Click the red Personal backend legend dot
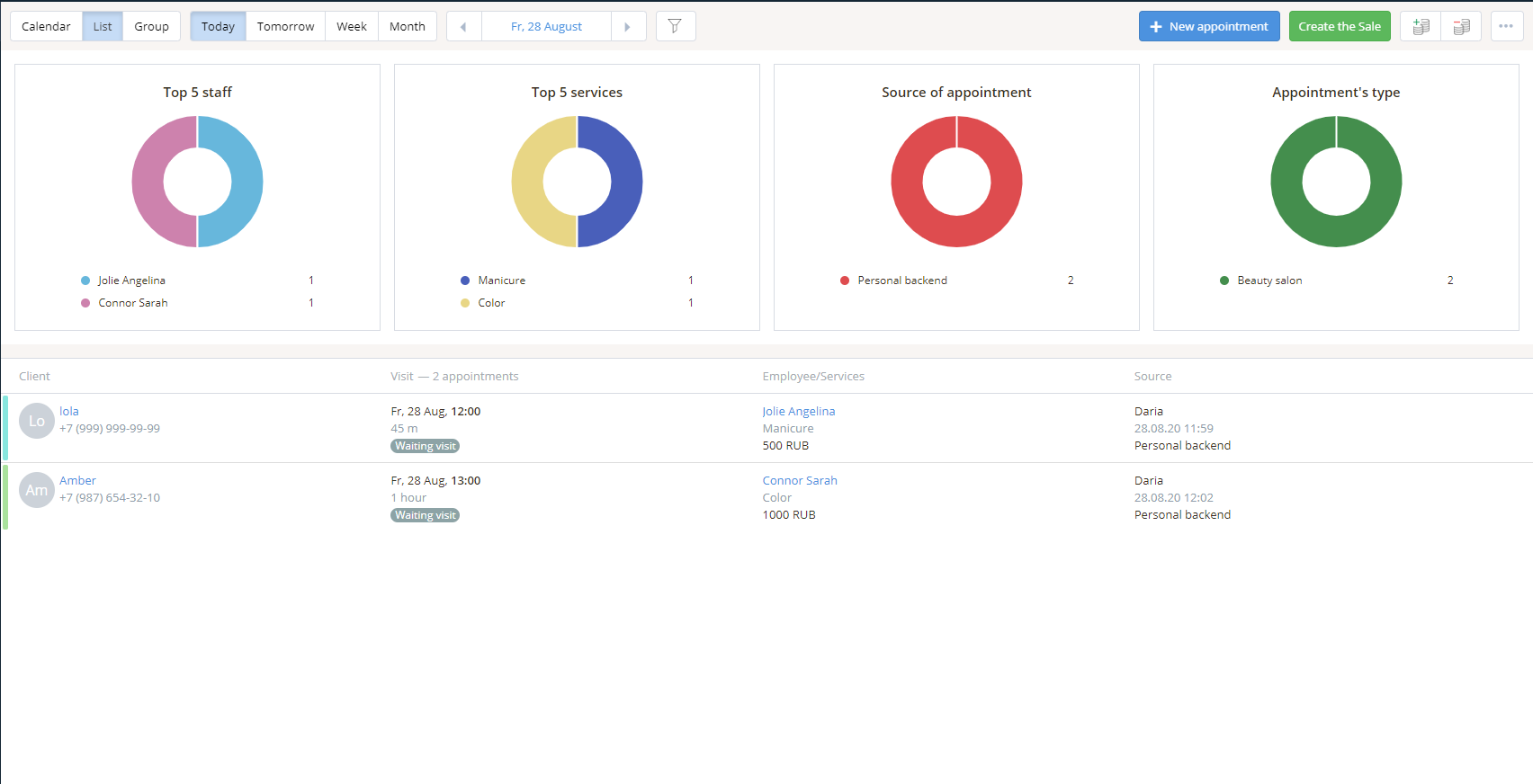Image resolution: width=1533 pixels, height=784 pixels. pyautogui.click(x=845, y=281)
